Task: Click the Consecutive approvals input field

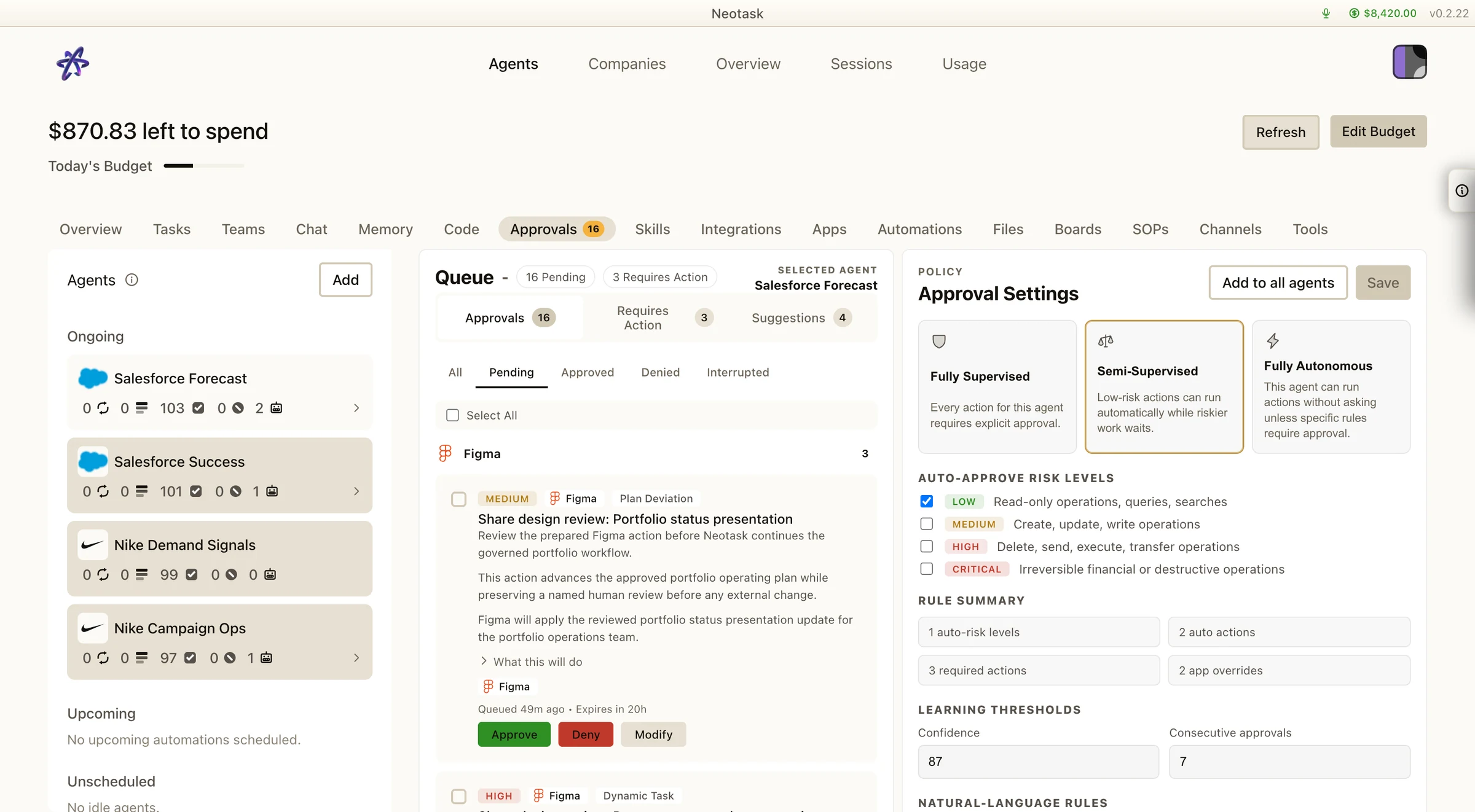Action: [x=1289, y=762]
